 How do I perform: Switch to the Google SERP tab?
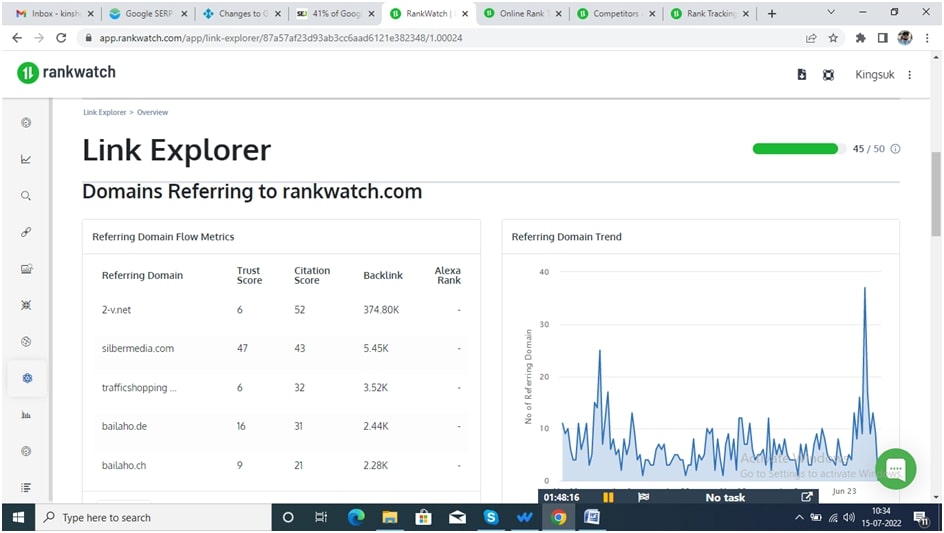[148, 13]
